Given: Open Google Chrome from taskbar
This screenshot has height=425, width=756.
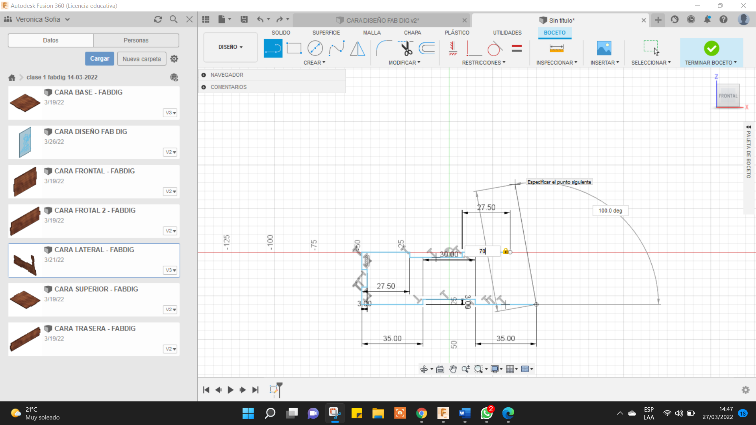Looking at the screenshot, I should (421, 413).
